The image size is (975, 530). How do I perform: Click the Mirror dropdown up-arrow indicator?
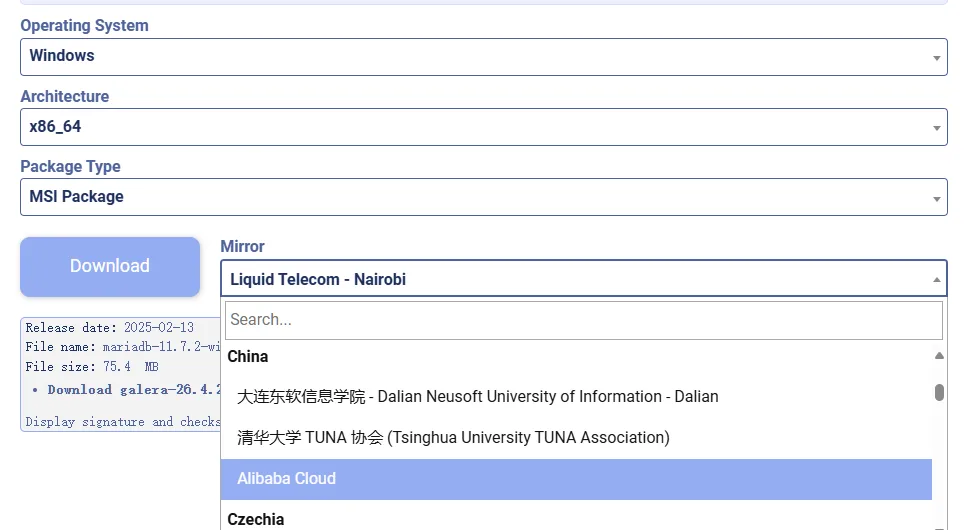(x=936, y=280)
